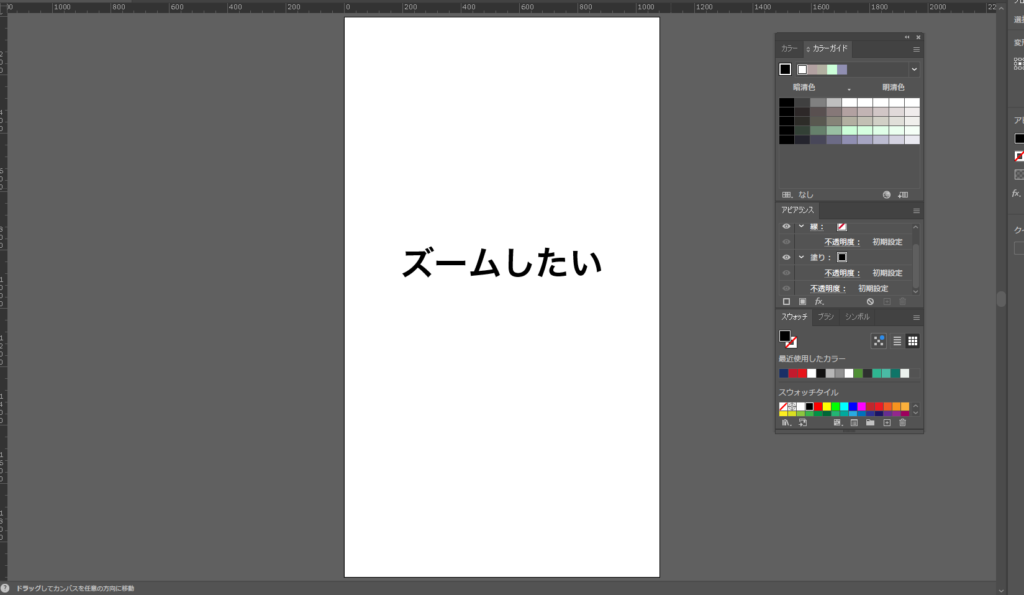
Task: Open the Appearance panel hamburger menu
Action: pos(916,211)
